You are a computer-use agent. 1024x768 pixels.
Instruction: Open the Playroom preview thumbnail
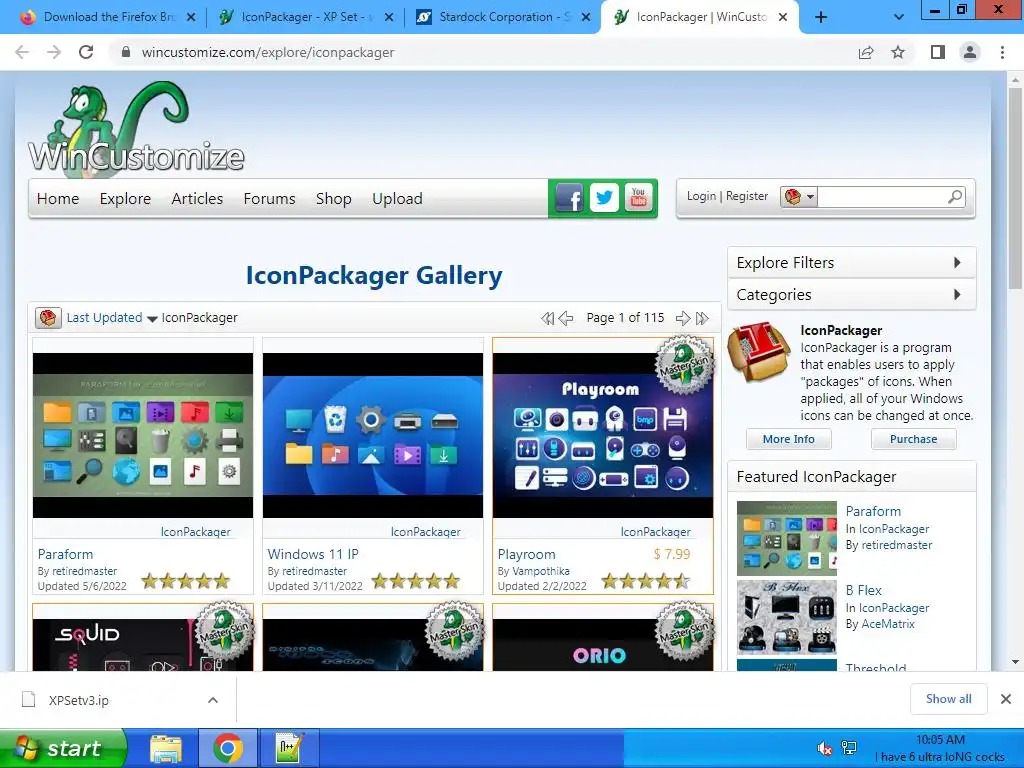[x=603, y=436]
